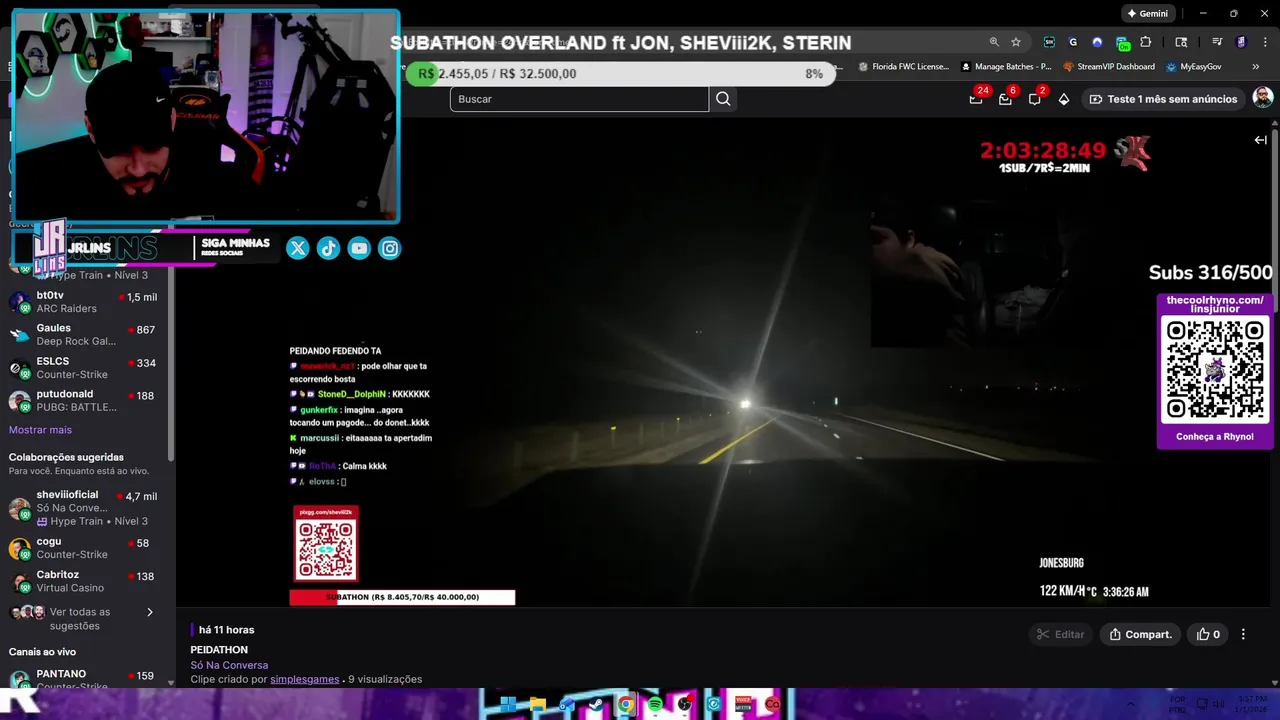Like the clip with thumbs up
Screen dimensions: 1280x720
(1208, 634)
